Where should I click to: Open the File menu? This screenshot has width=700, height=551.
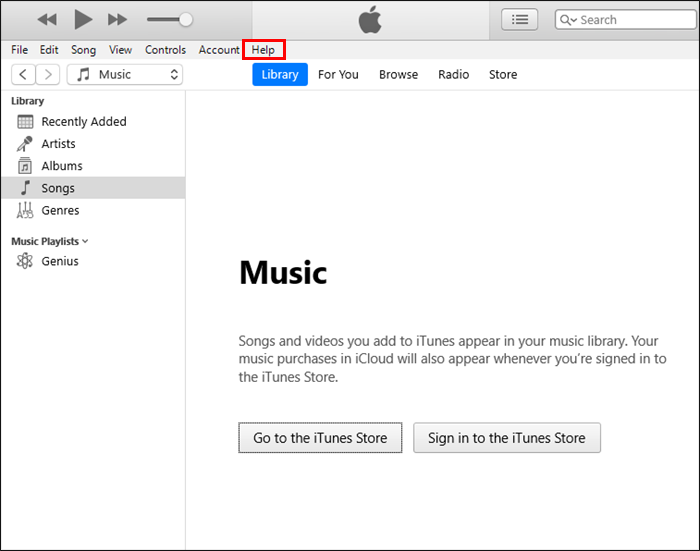tap(19, 50)
